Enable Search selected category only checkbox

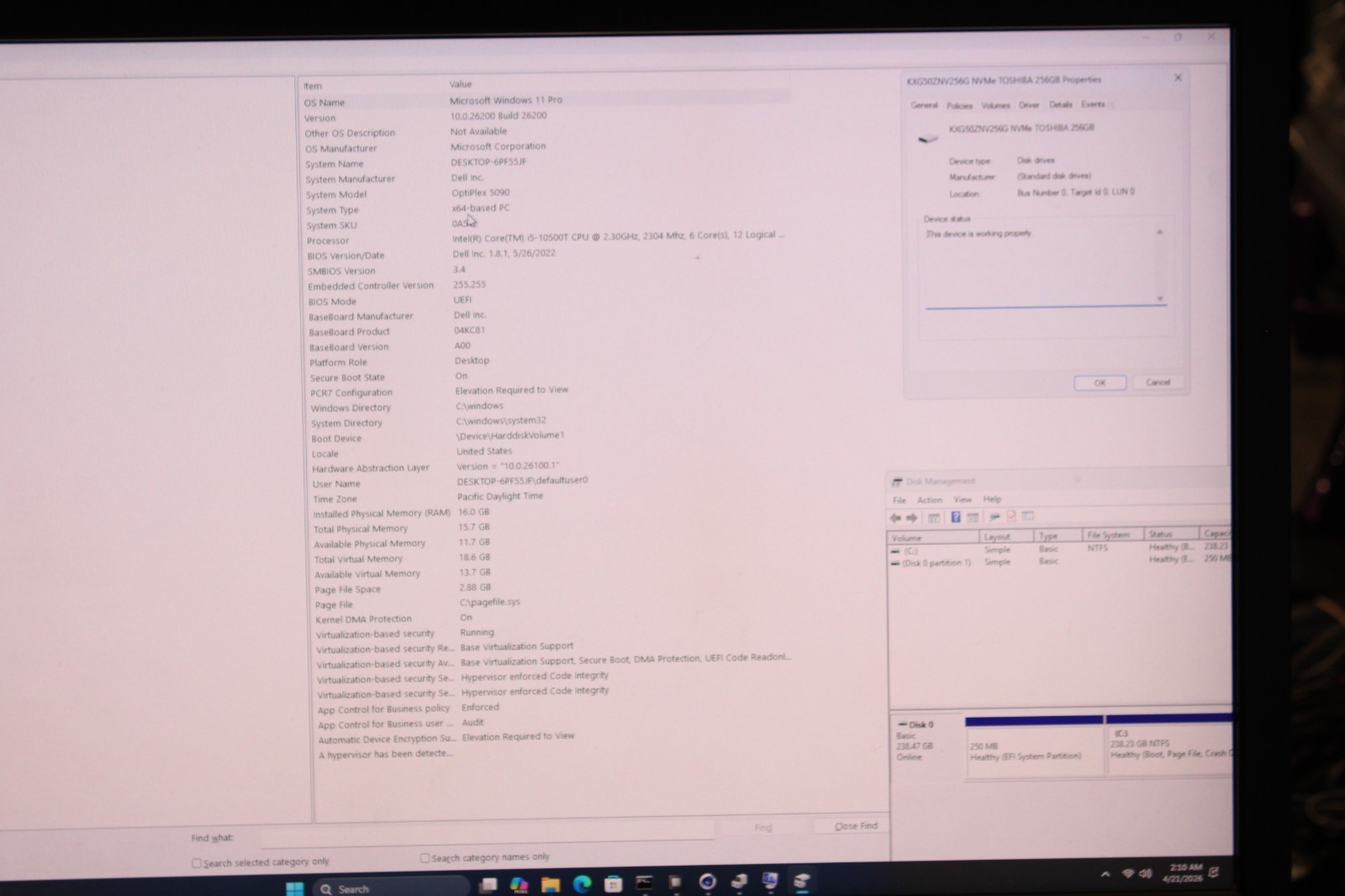(196, 863)
